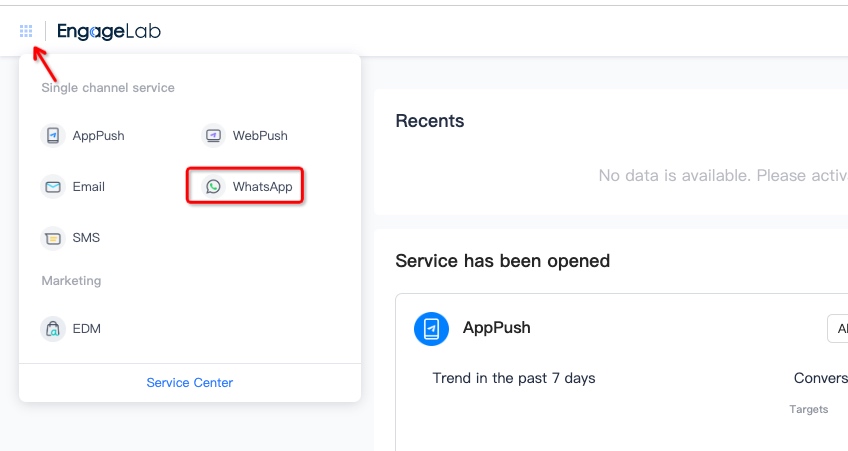
Task: Open the app grid launcher icon
Action: 26,31
